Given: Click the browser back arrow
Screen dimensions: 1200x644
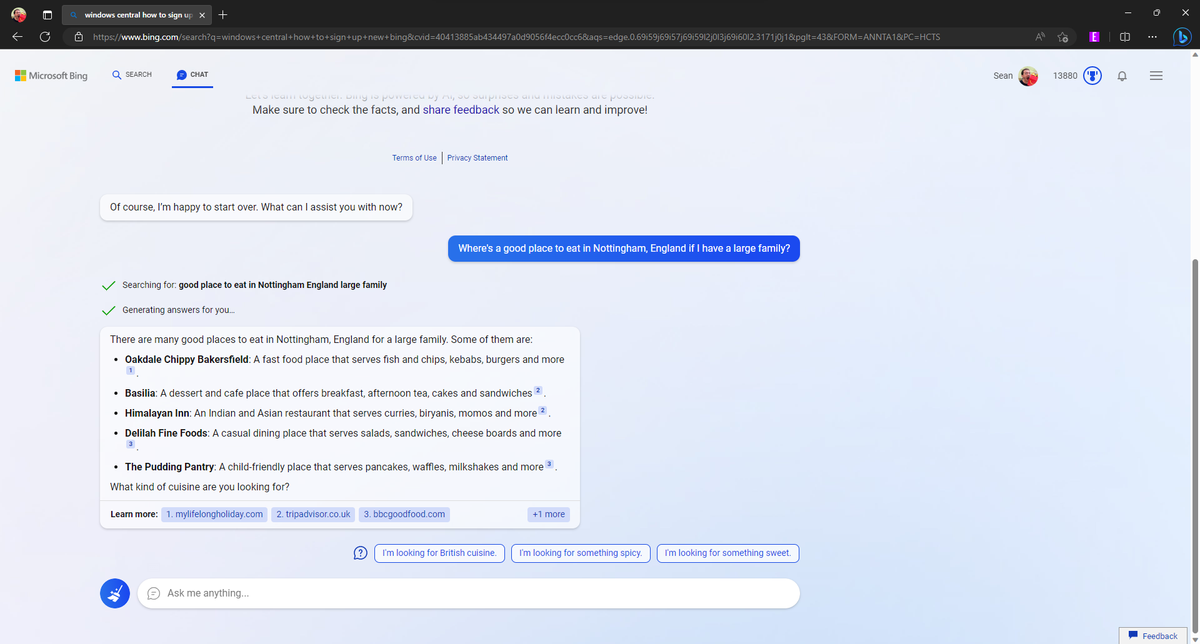Looking at the screenshot, I should (18, 37).
